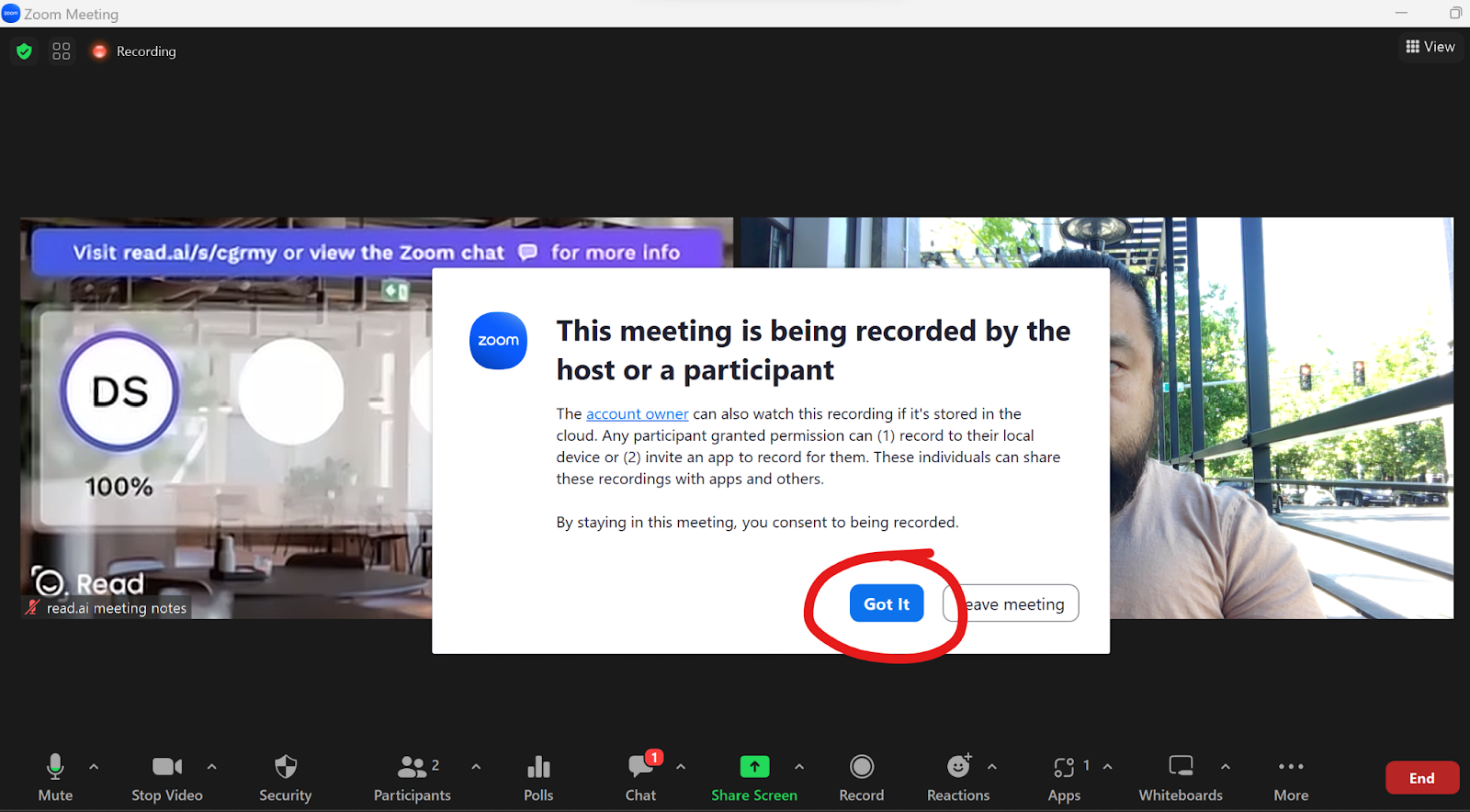Click the red Recording indicator
Image resolution: width=1470 pixels, height=812 pixels.
point(134,51)
